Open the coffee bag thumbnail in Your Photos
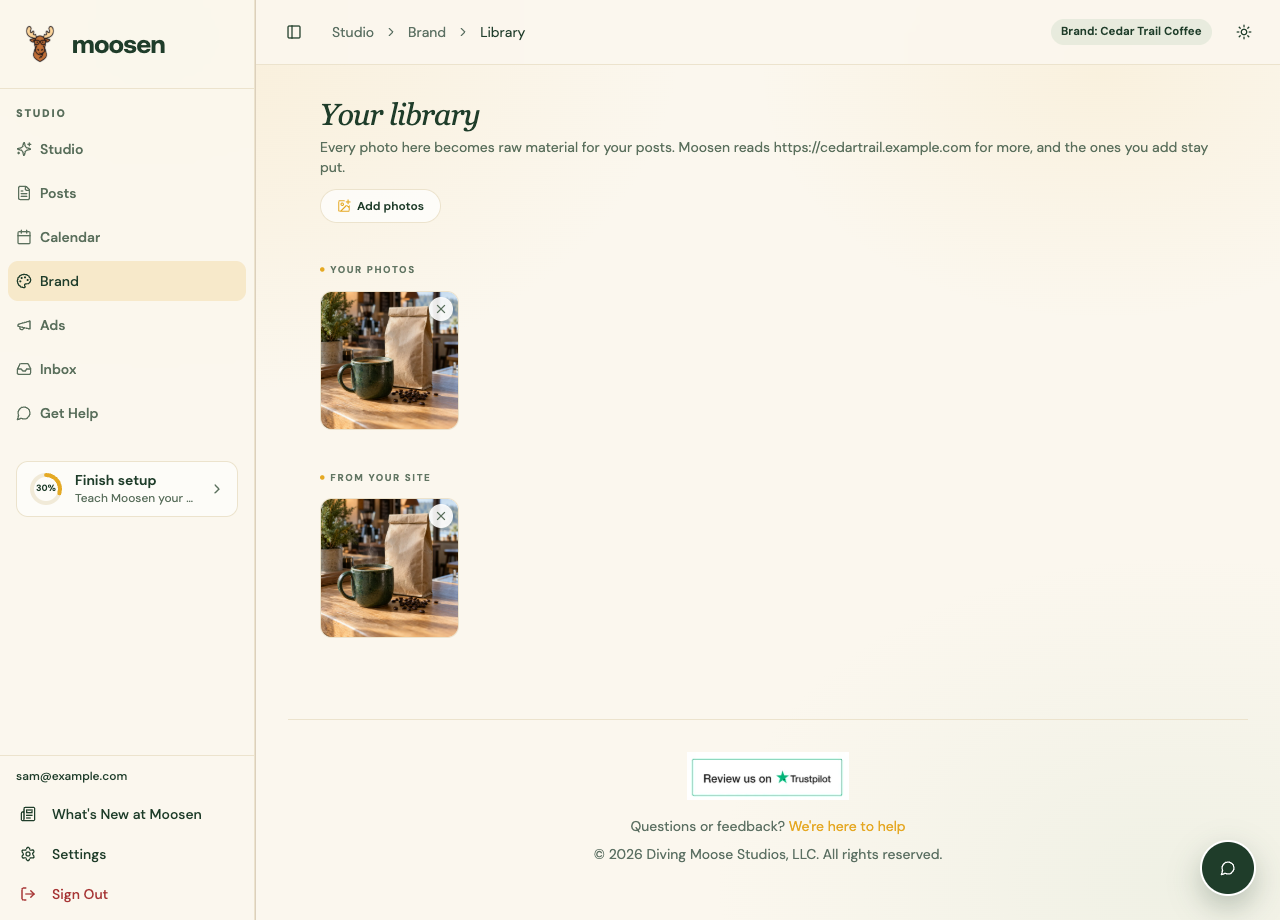This screenshot has height=920, width=1280. pos(389,361)
